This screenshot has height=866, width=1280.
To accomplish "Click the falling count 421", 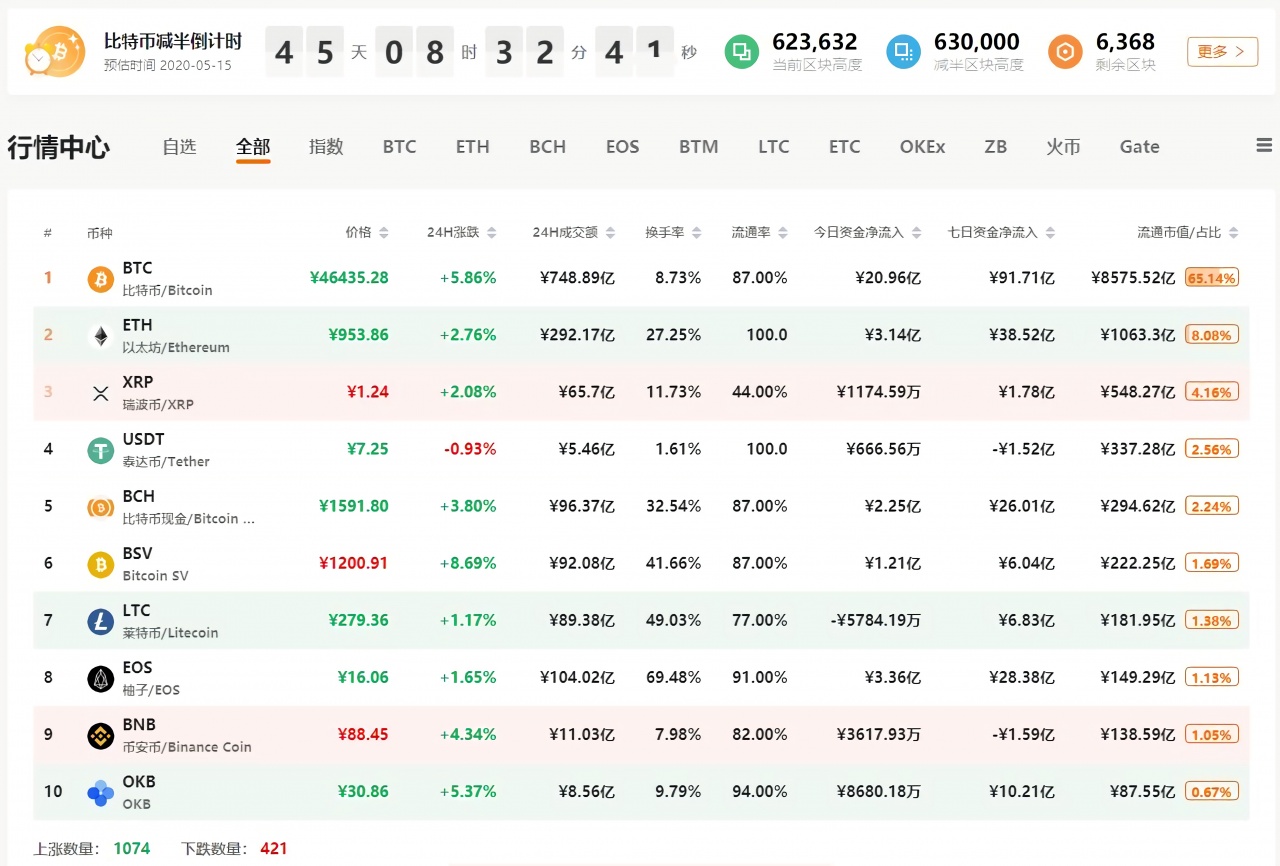I will [x=273, y=848].
